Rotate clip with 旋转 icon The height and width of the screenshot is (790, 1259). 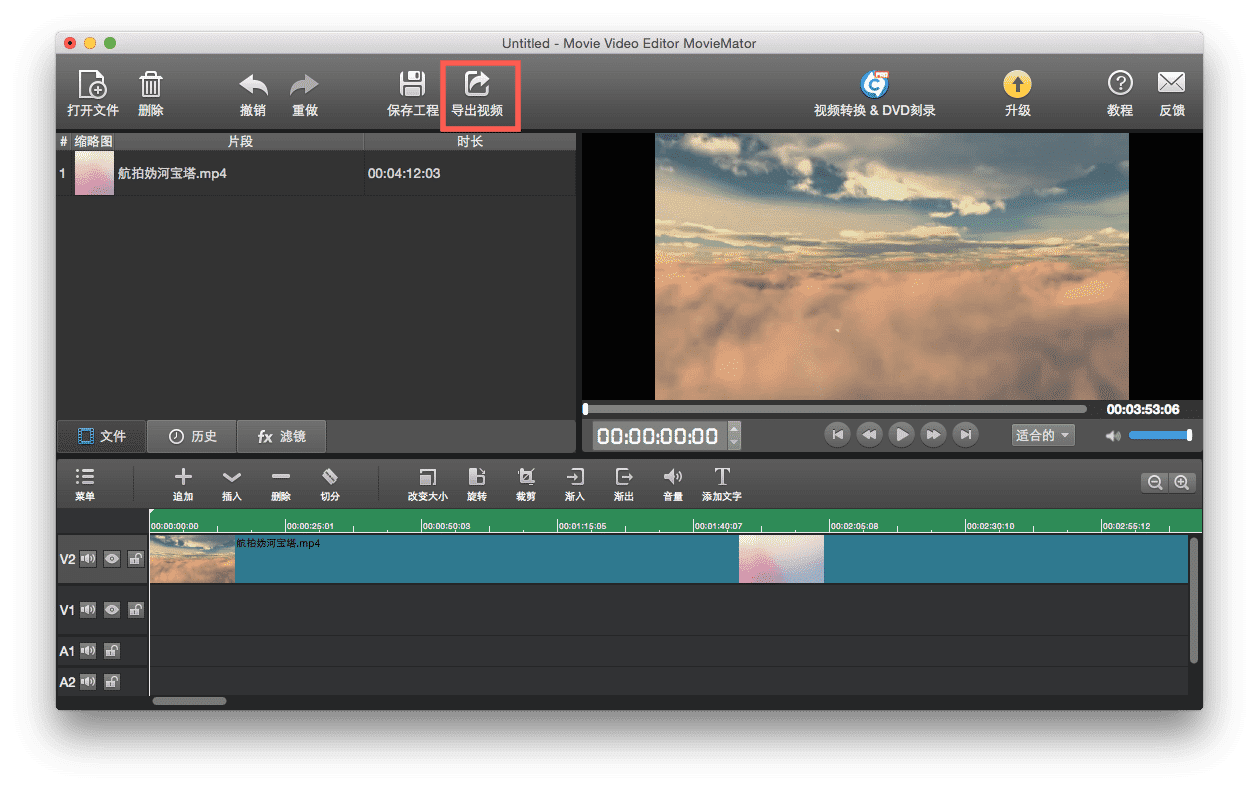[477, 485]
